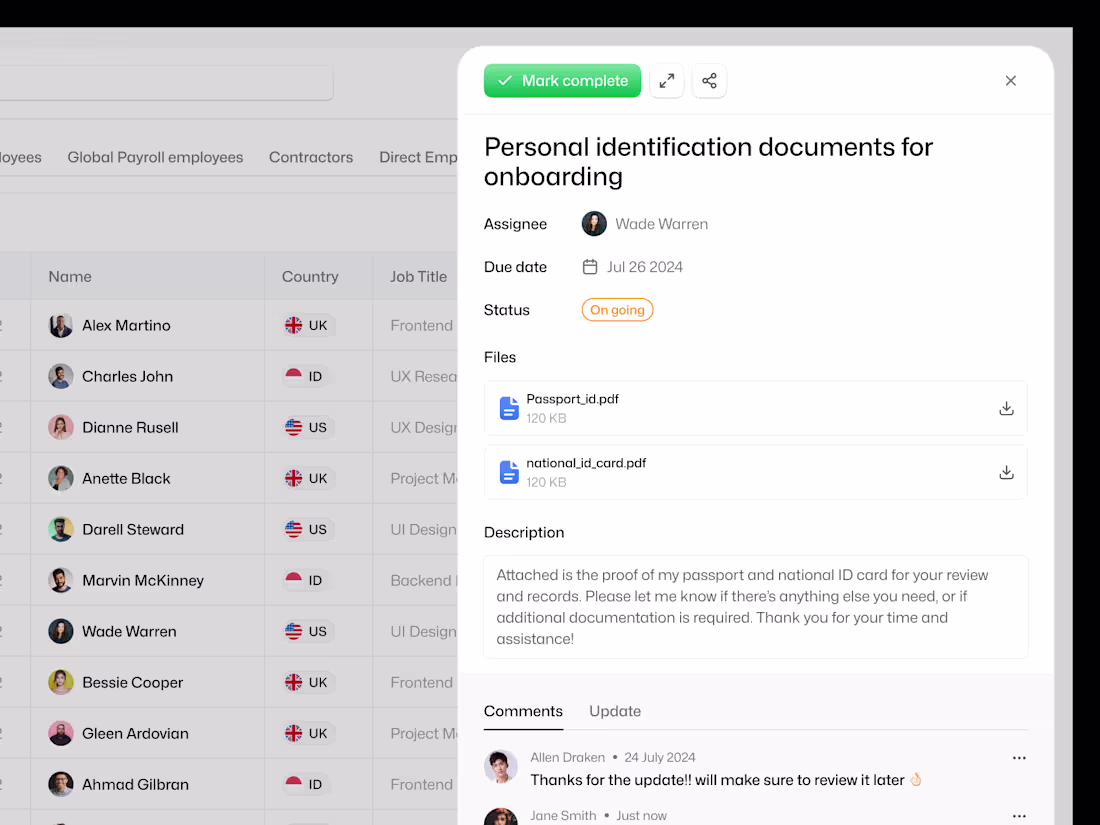Open the share options for this task
The image size is (1100, 825).
(x=709, y=81)
